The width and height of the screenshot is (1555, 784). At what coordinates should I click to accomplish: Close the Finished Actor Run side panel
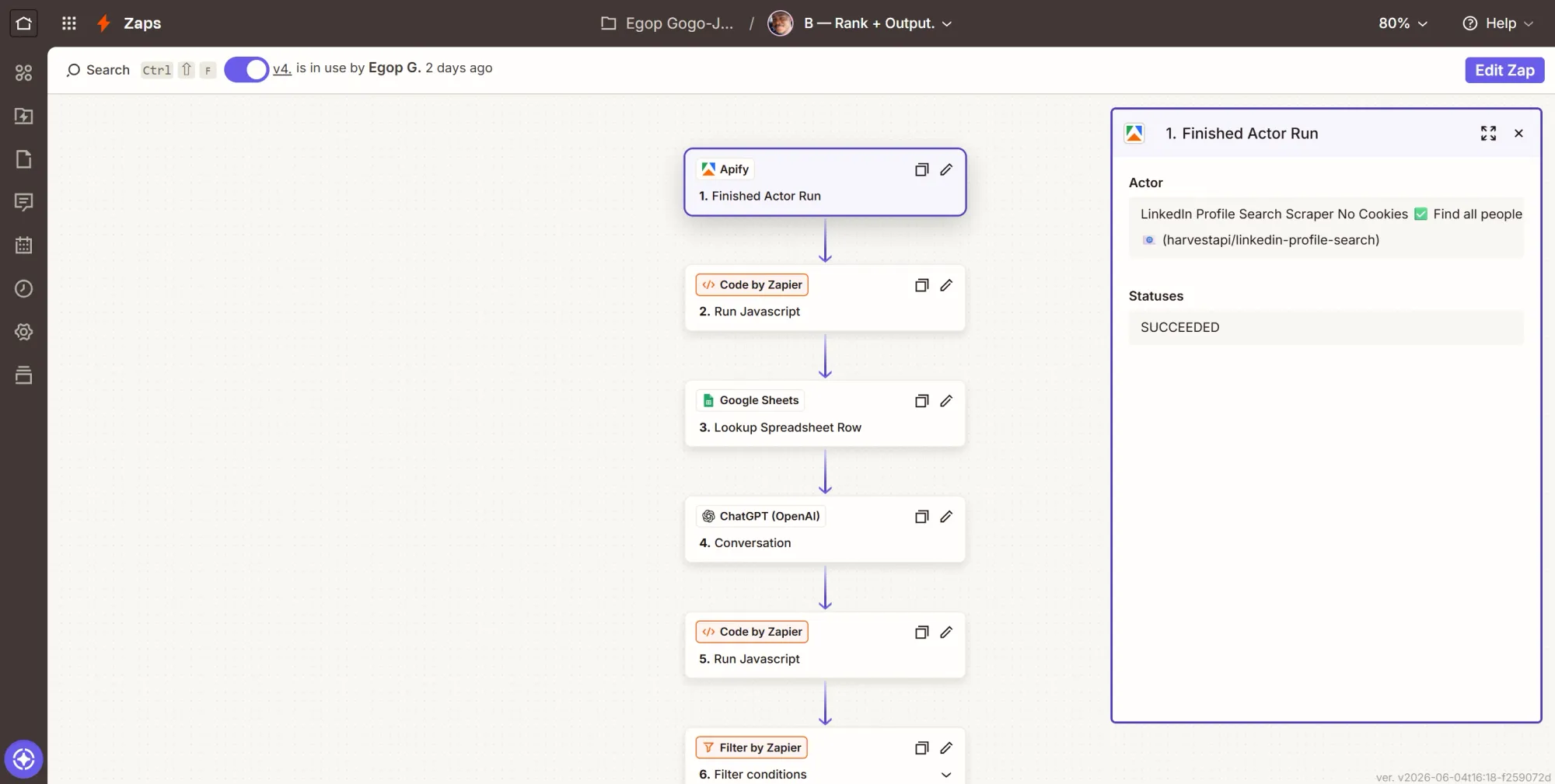[x=1518, y=134]
